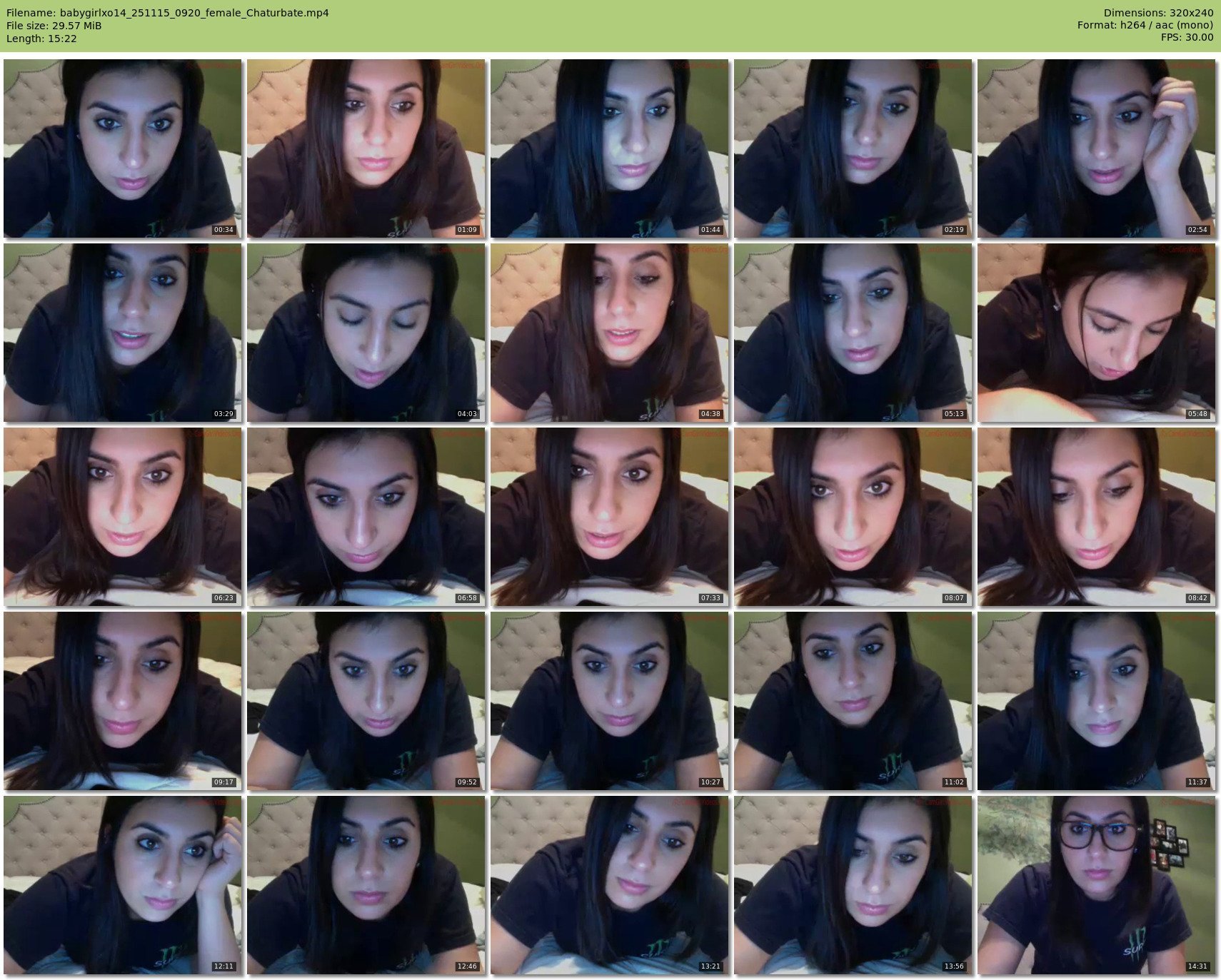Open the 12:11 frame
1221x980 pixels.
pos(123,885)
